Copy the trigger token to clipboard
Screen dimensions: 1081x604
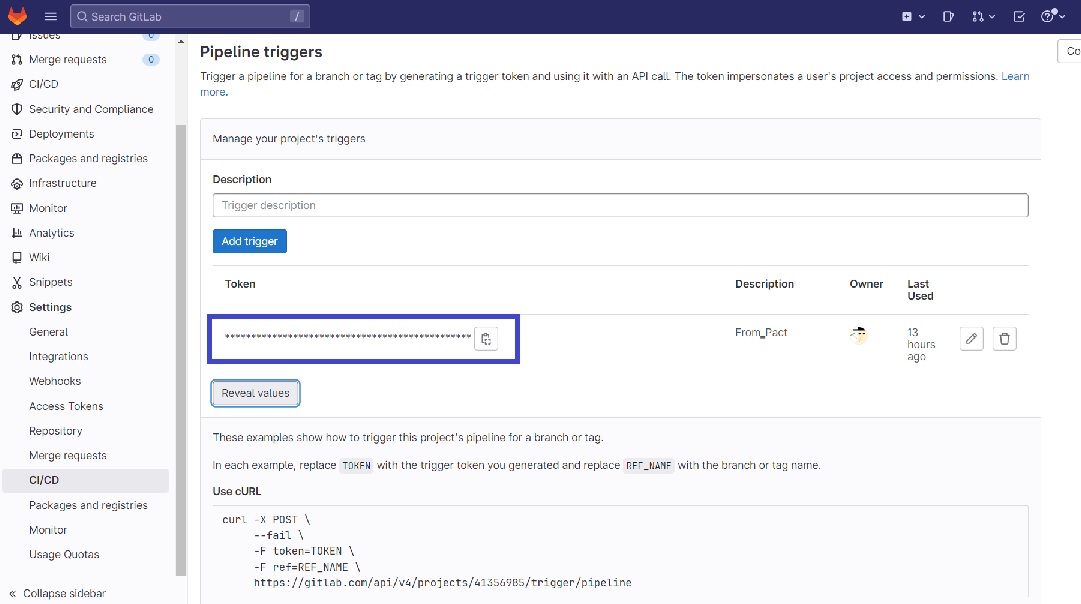coord(486,339)
